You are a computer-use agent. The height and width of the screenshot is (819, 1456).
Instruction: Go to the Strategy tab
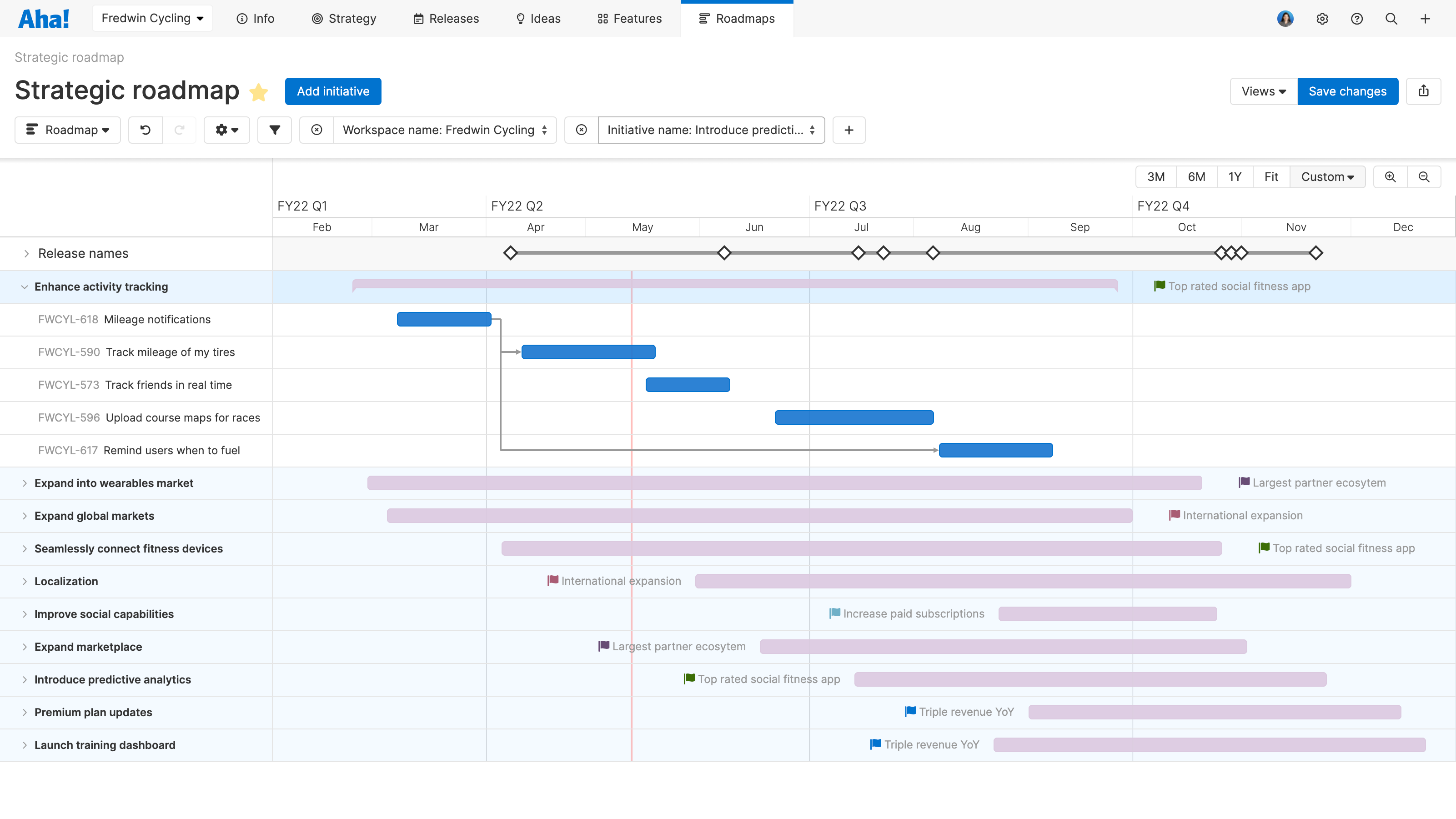(344, 19)
